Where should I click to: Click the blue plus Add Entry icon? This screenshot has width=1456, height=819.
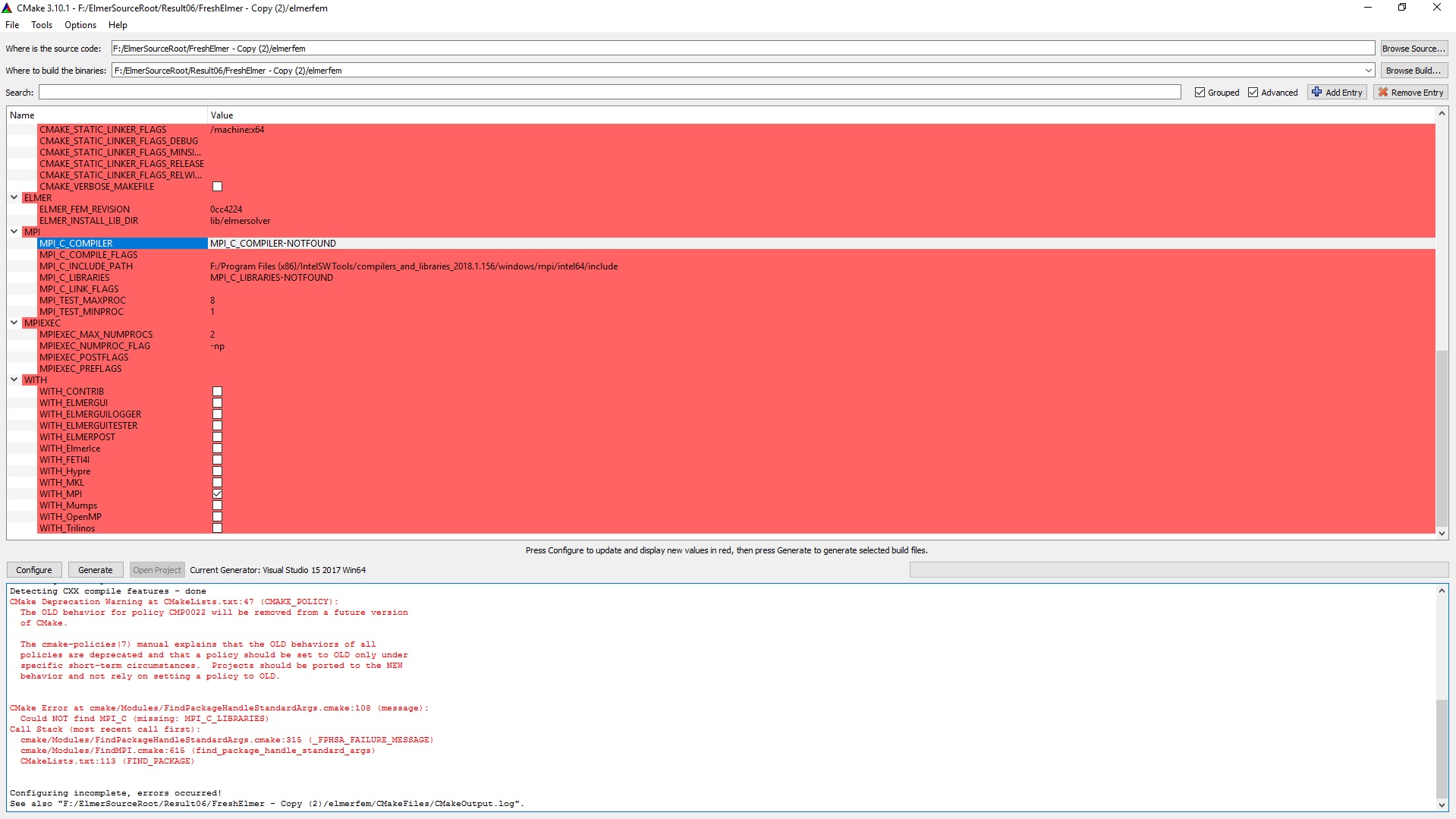(x=1317, y=92)
